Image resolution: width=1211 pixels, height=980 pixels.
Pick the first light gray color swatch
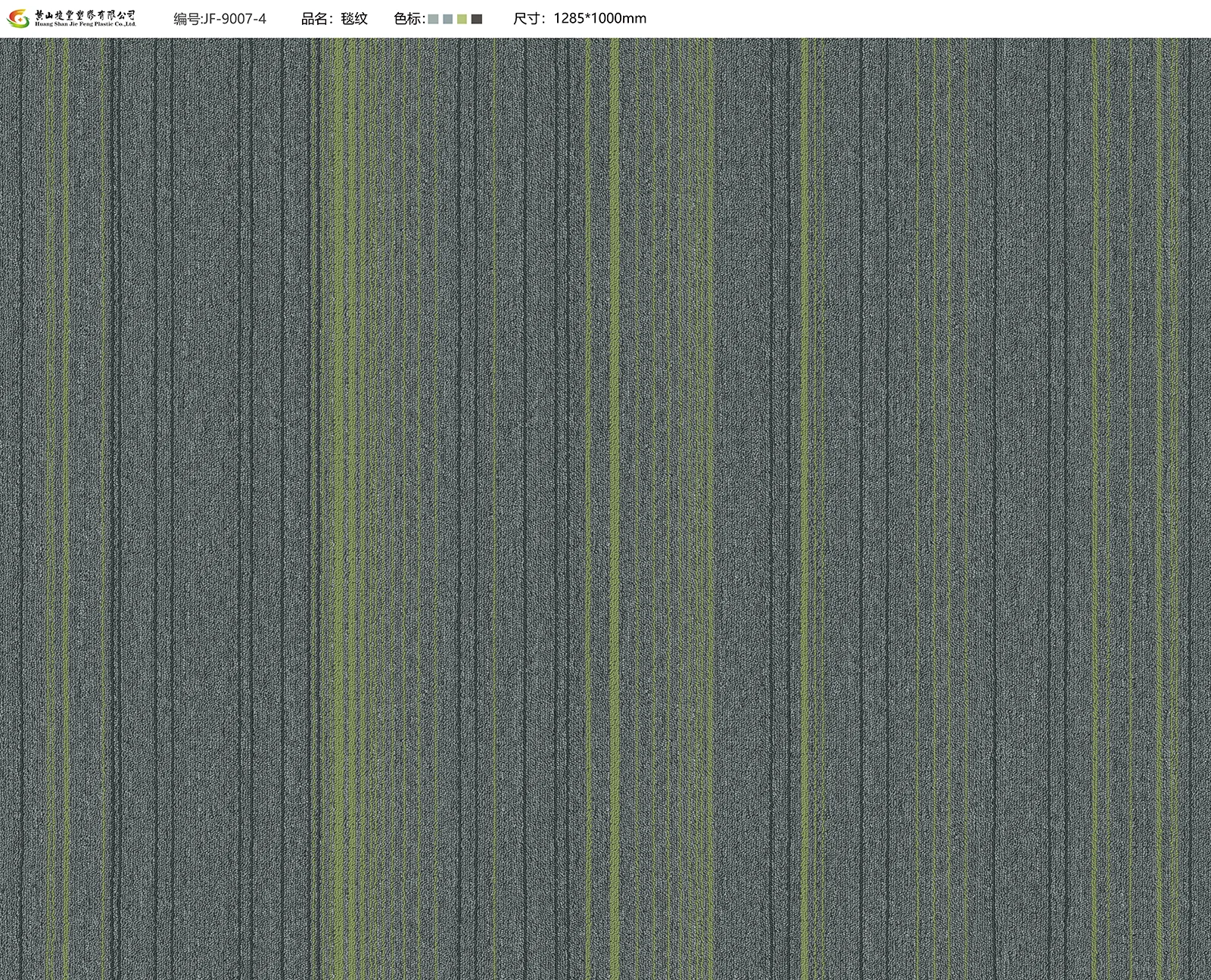point(434,19)
